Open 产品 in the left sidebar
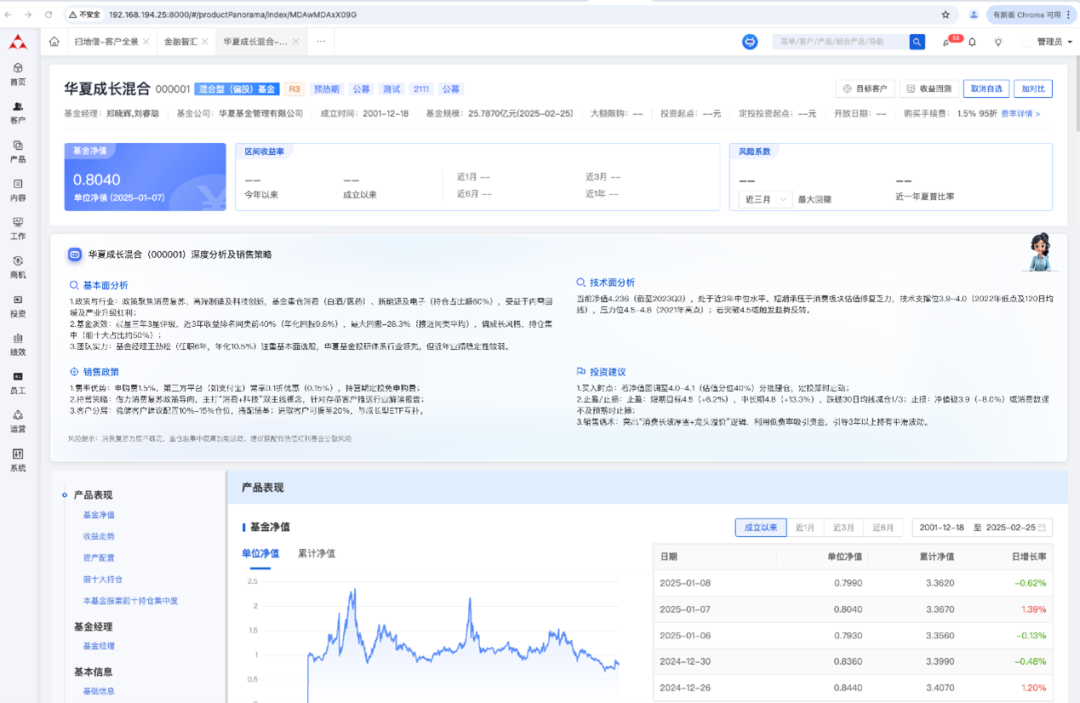The width and height of the screenshot is (1080, 703). coord(18,151)
